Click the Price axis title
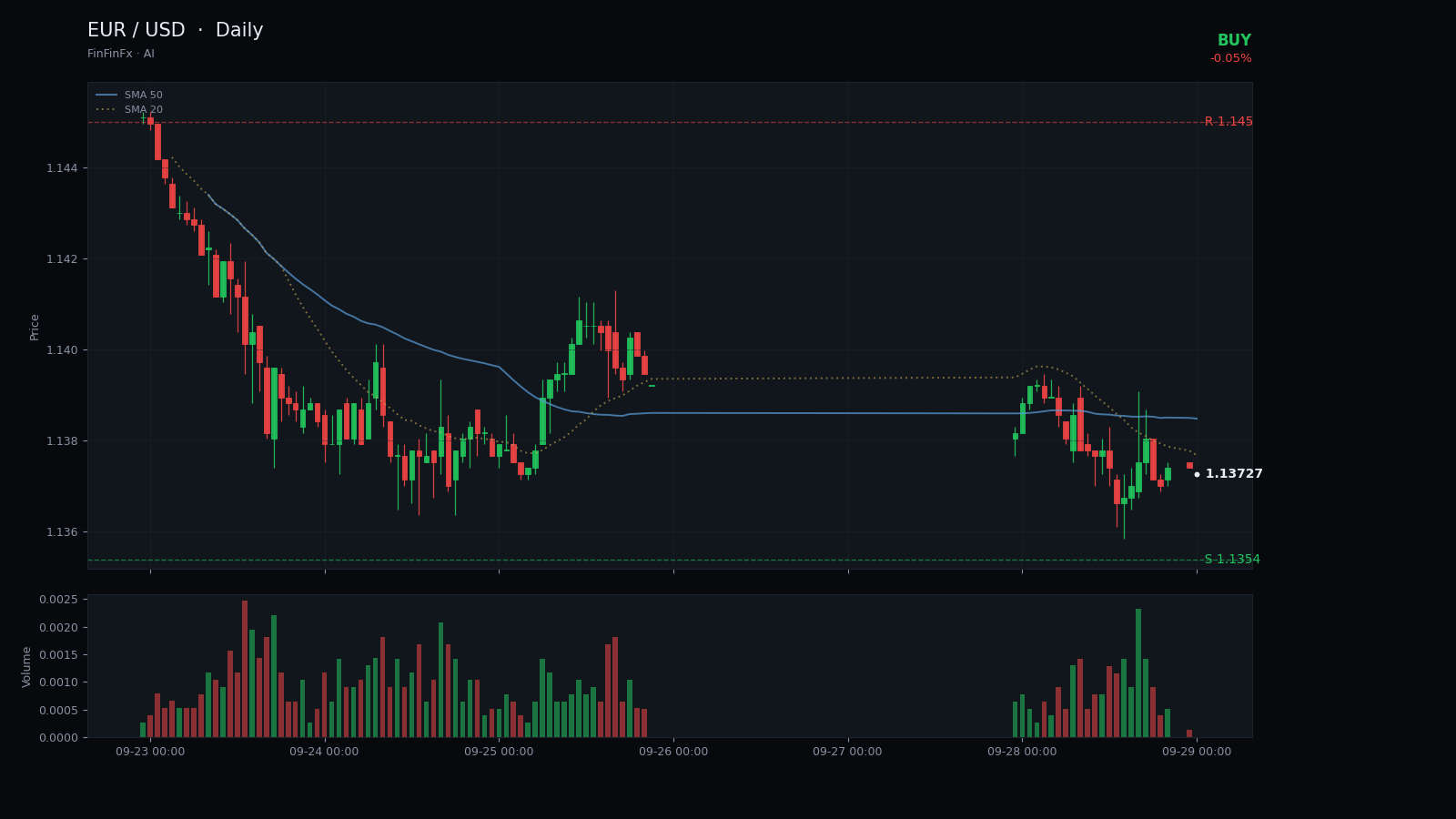Screen dimensions: 1456x819 35,327
